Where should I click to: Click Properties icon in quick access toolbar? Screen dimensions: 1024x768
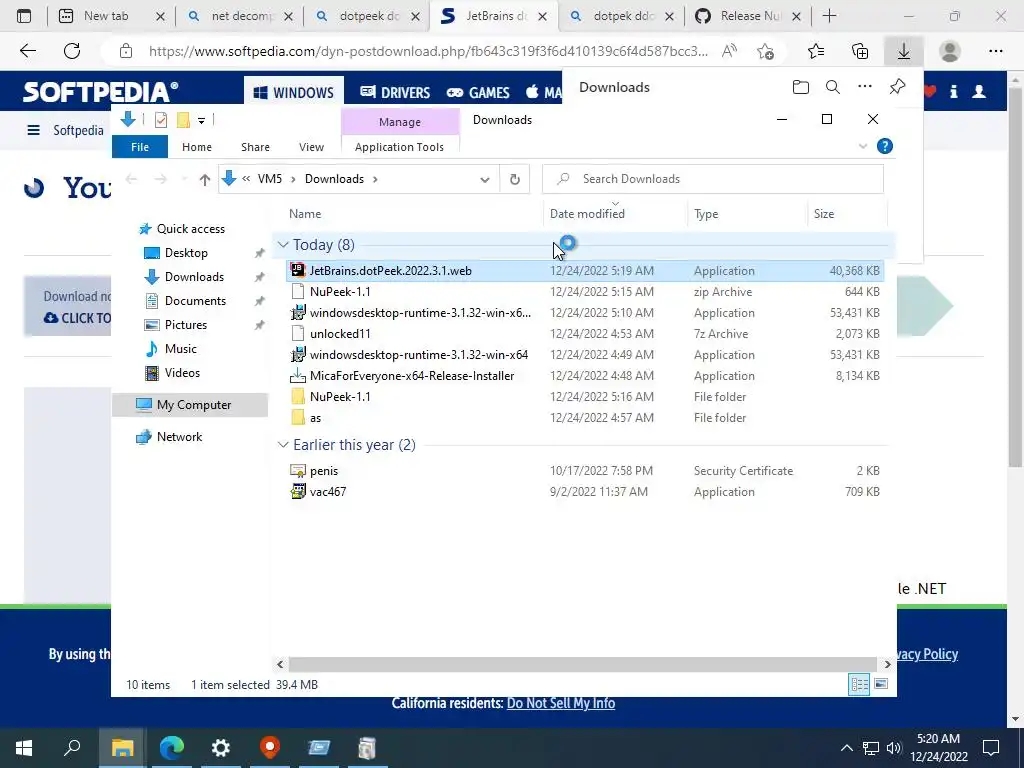pos(161,120)
